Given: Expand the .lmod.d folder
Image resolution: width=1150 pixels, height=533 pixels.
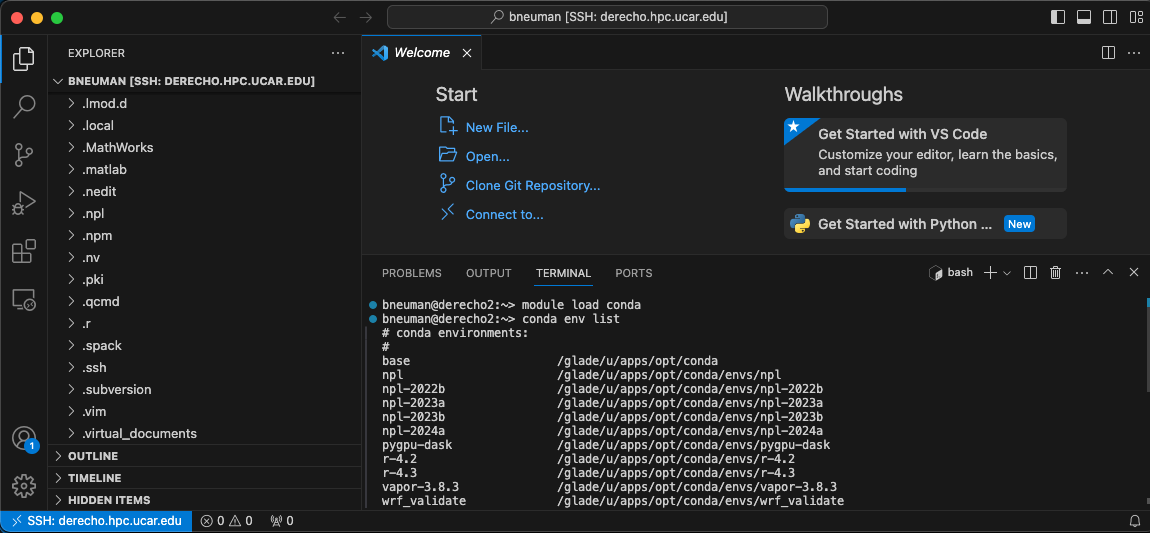Looking at the screenshot, I should (205, 103).
